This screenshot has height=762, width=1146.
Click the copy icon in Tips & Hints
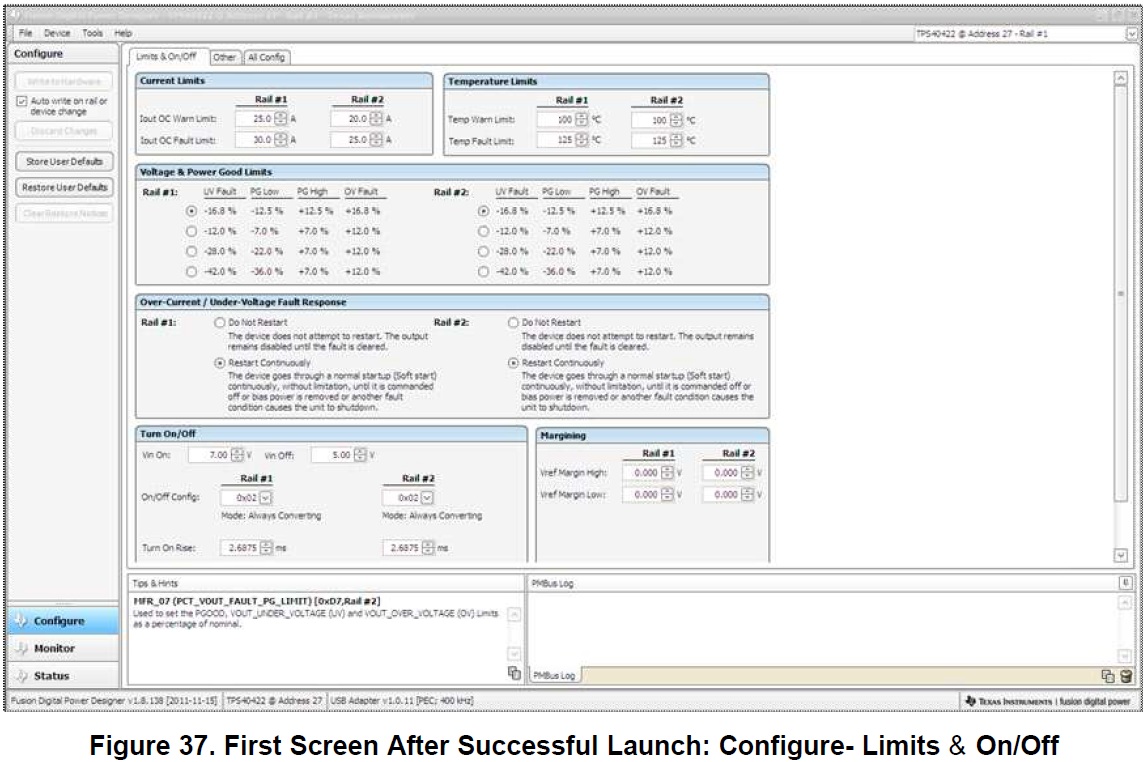click(514, 673)
